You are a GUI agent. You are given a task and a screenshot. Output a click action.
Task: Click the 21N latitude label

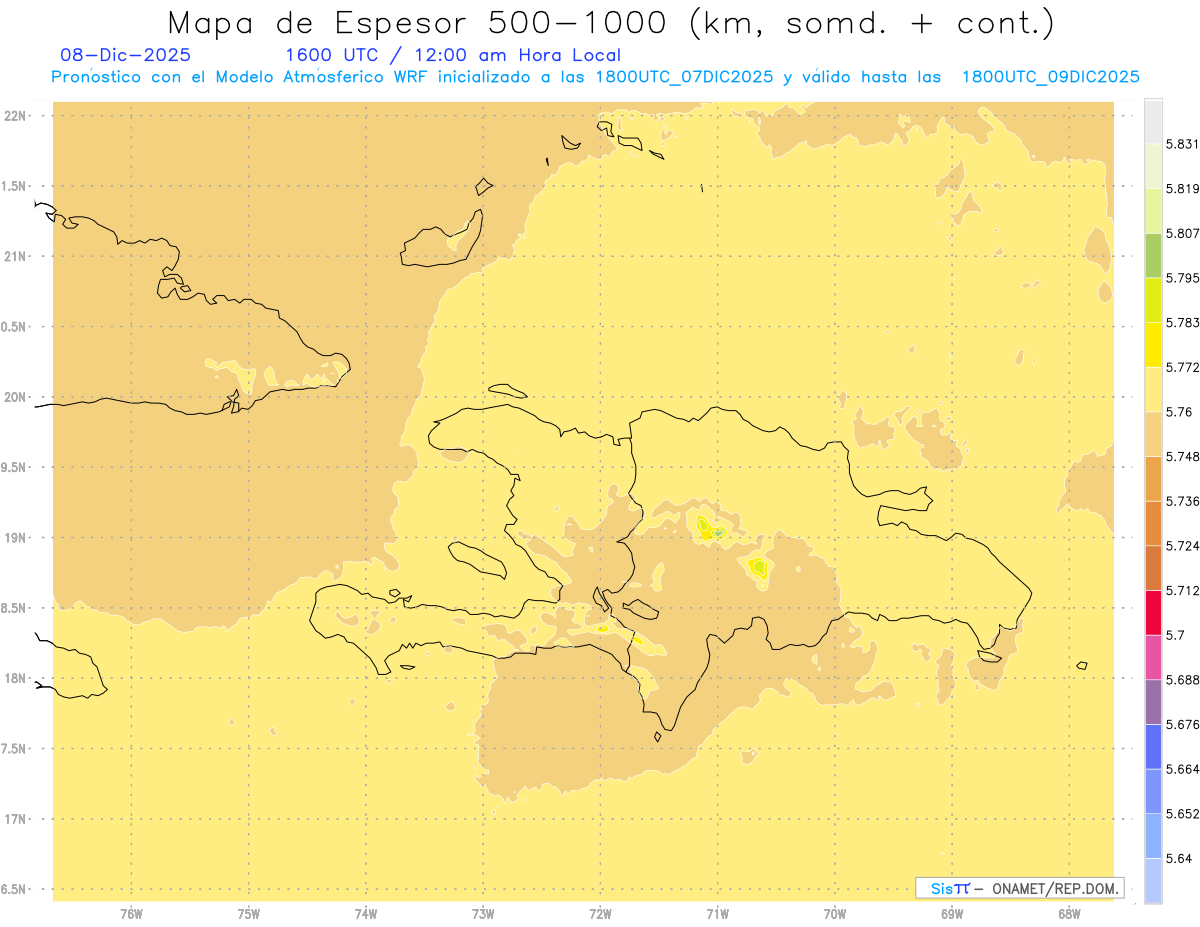tap(15, 256)
